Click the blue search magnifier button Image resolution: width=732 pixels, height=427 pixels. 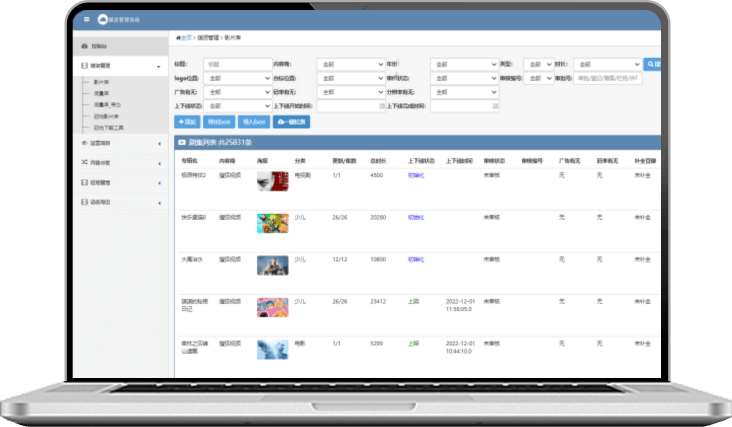click(653, 64)
